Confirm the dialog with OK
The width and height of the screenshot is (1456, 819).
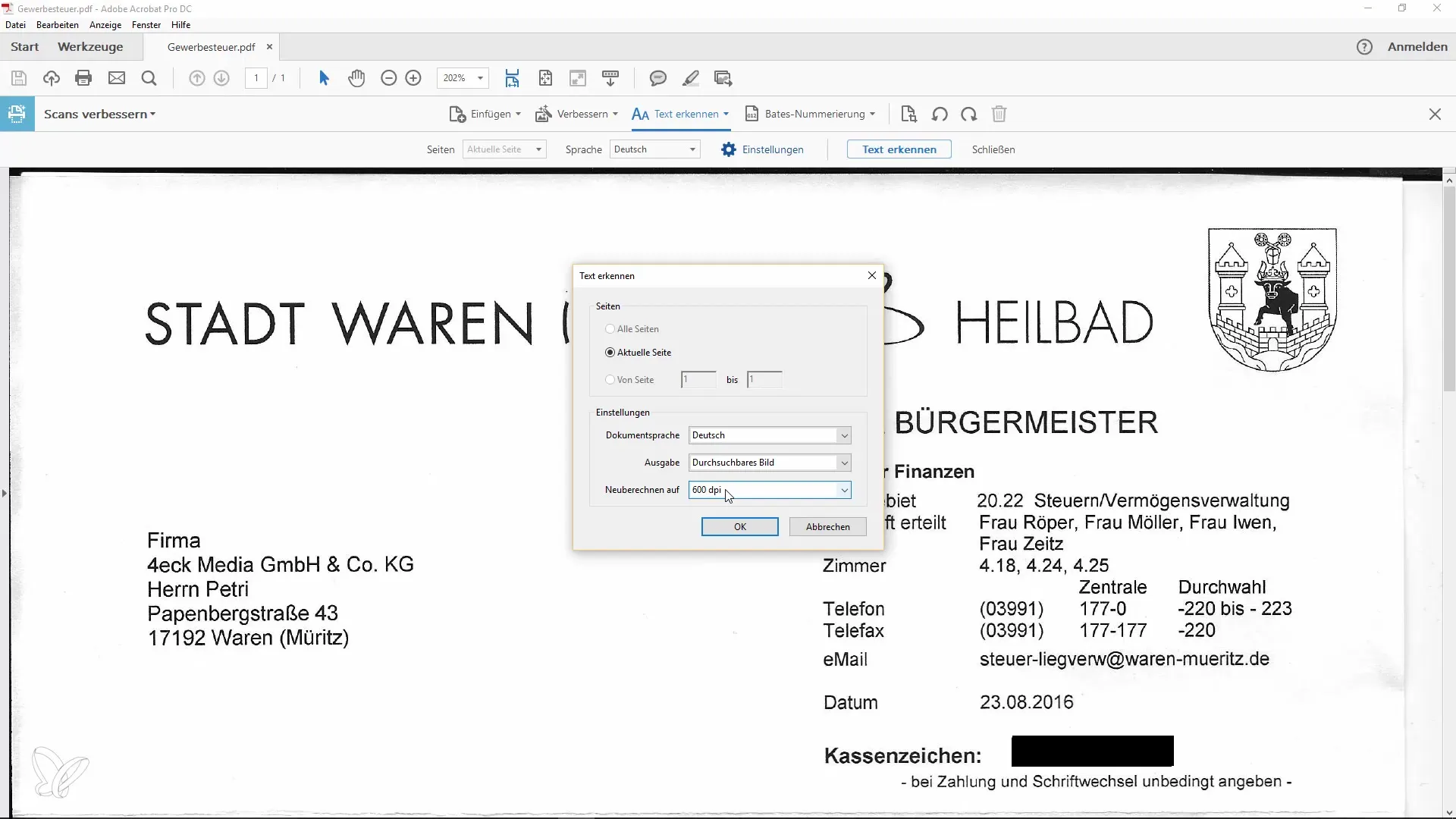click(740, 527)
